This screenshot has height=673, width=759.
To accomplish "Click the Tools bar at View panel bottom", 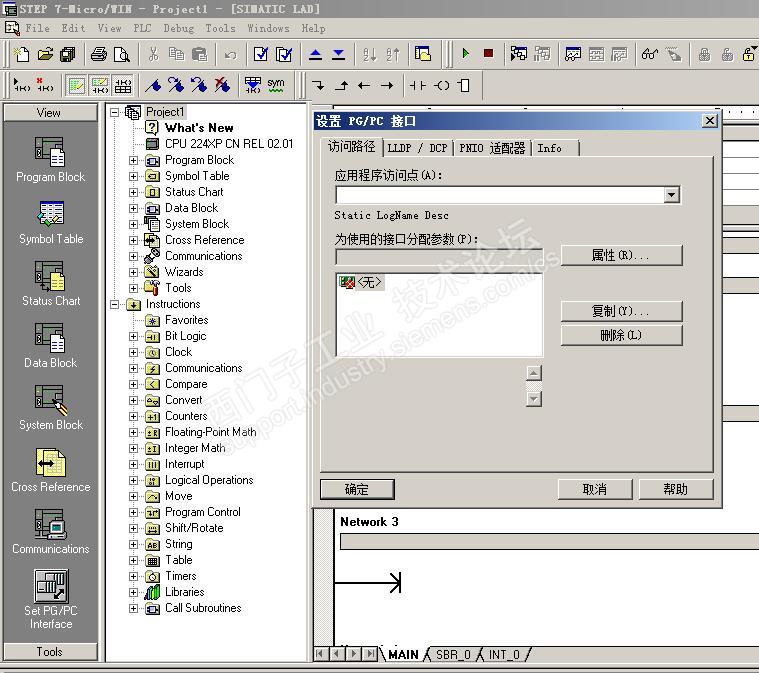I will point(50,652).
